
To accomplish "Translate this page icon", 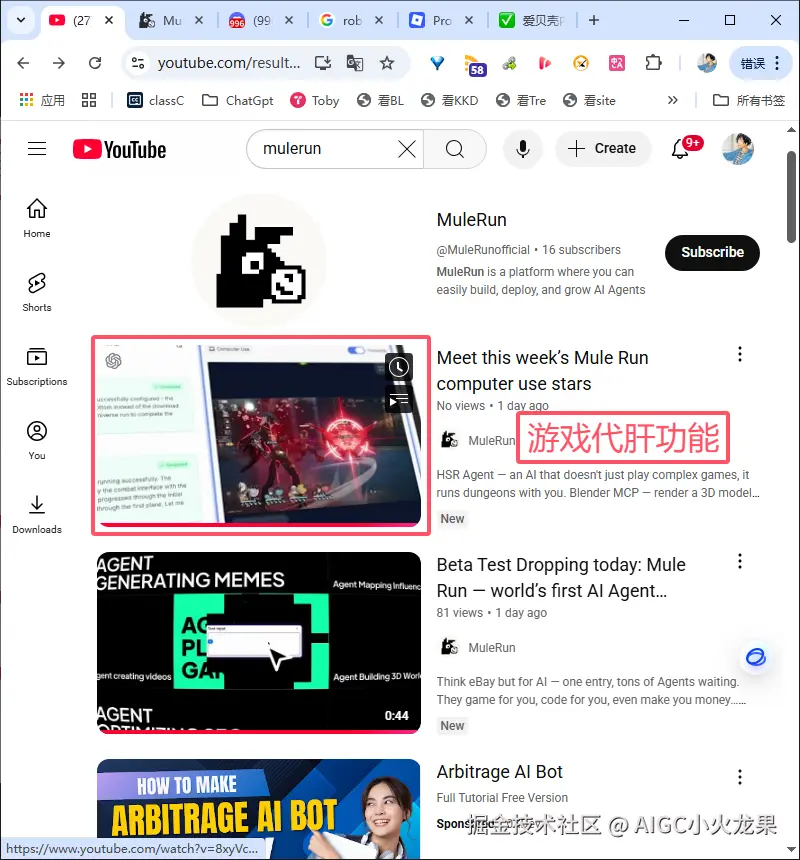I will [x=355, y=63].
